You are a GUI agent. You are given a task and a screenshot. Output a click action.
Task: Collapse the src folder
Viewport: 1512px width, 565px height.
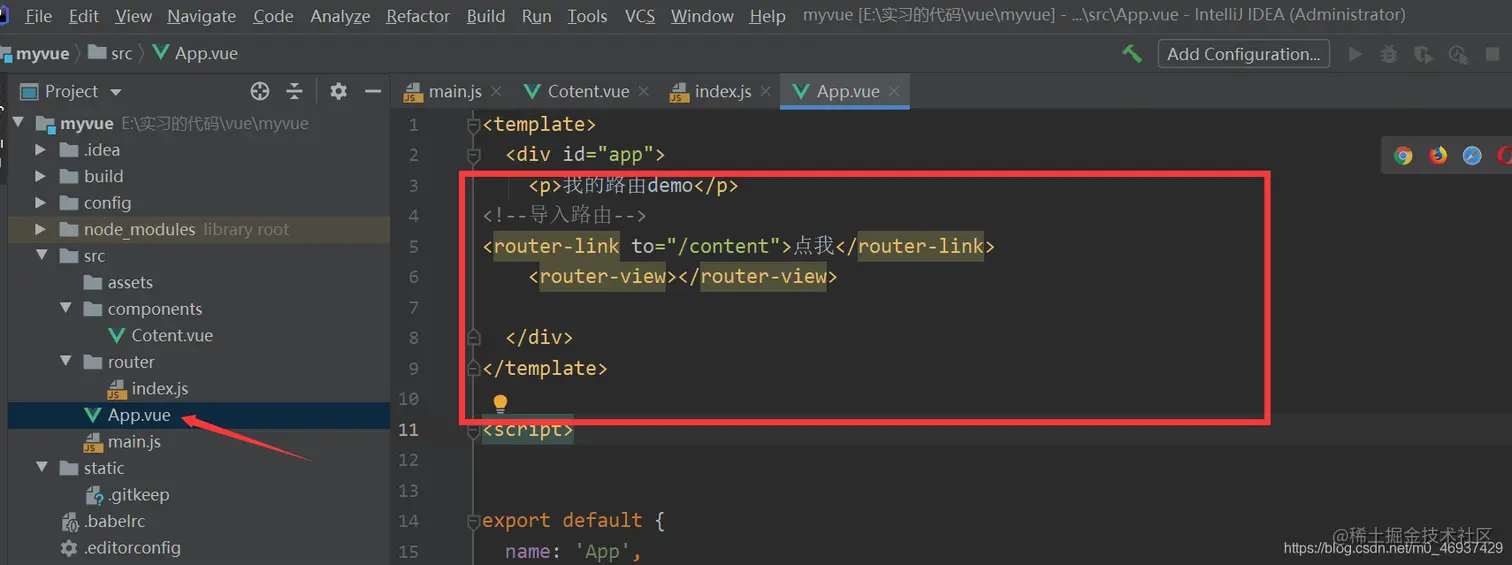point(41,256)
